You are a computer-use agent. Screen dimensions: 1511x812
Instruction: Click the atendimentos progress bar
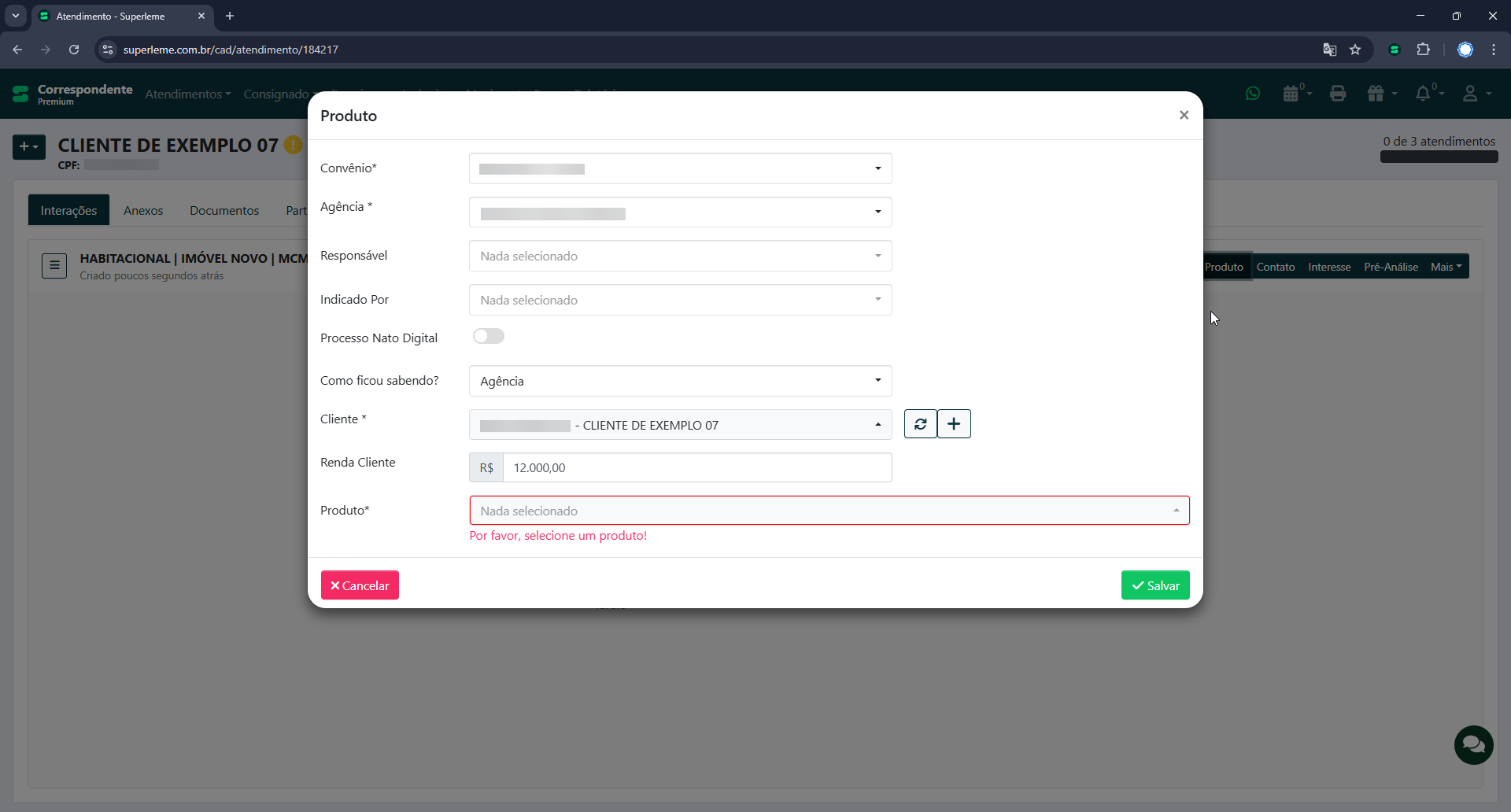pos(1439,157)
